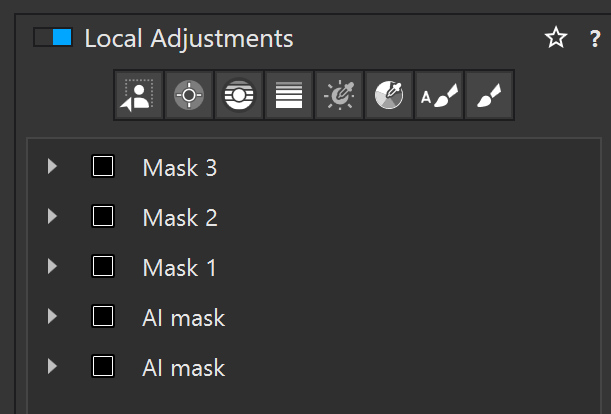Image resolution: width=611 pixels, height=414 pixels.
Task: Select the AI mask subject selection tool
Action: point(139,95)
